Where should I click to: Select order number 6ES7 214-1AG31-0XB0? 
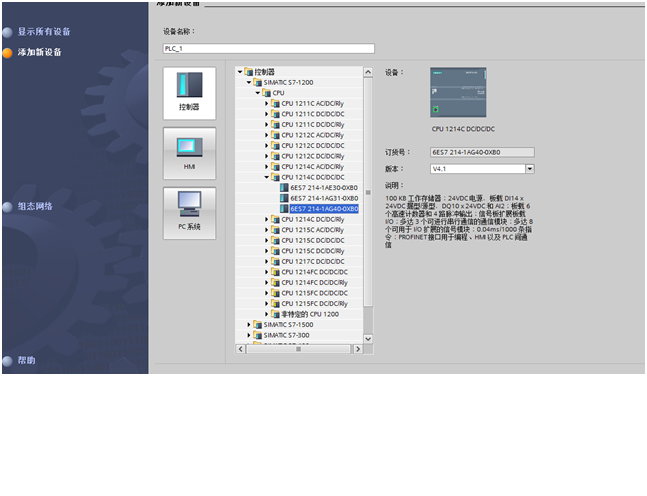[x=324, y=198]
